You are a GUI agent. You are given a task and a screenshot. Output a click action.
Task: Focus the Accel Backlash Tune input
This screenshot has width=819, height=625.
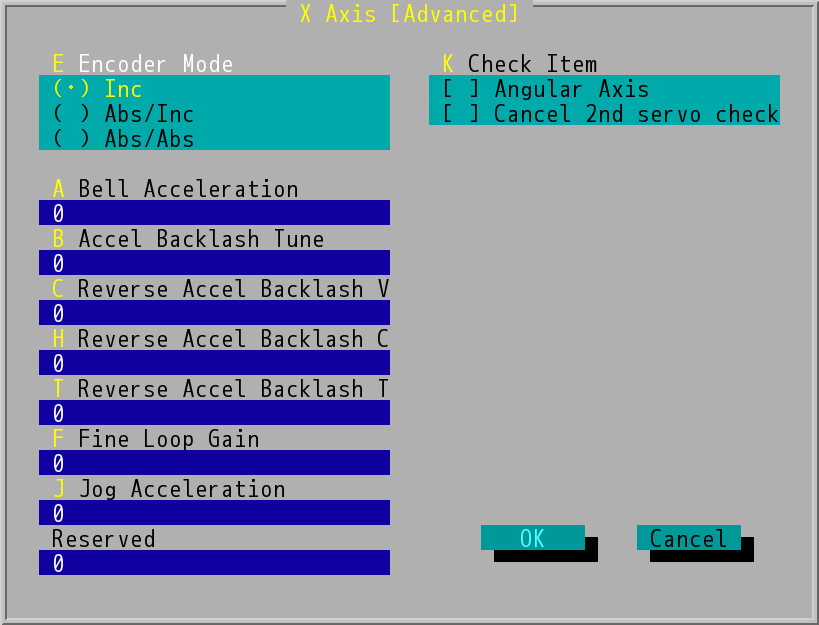[x=214, y=263]
